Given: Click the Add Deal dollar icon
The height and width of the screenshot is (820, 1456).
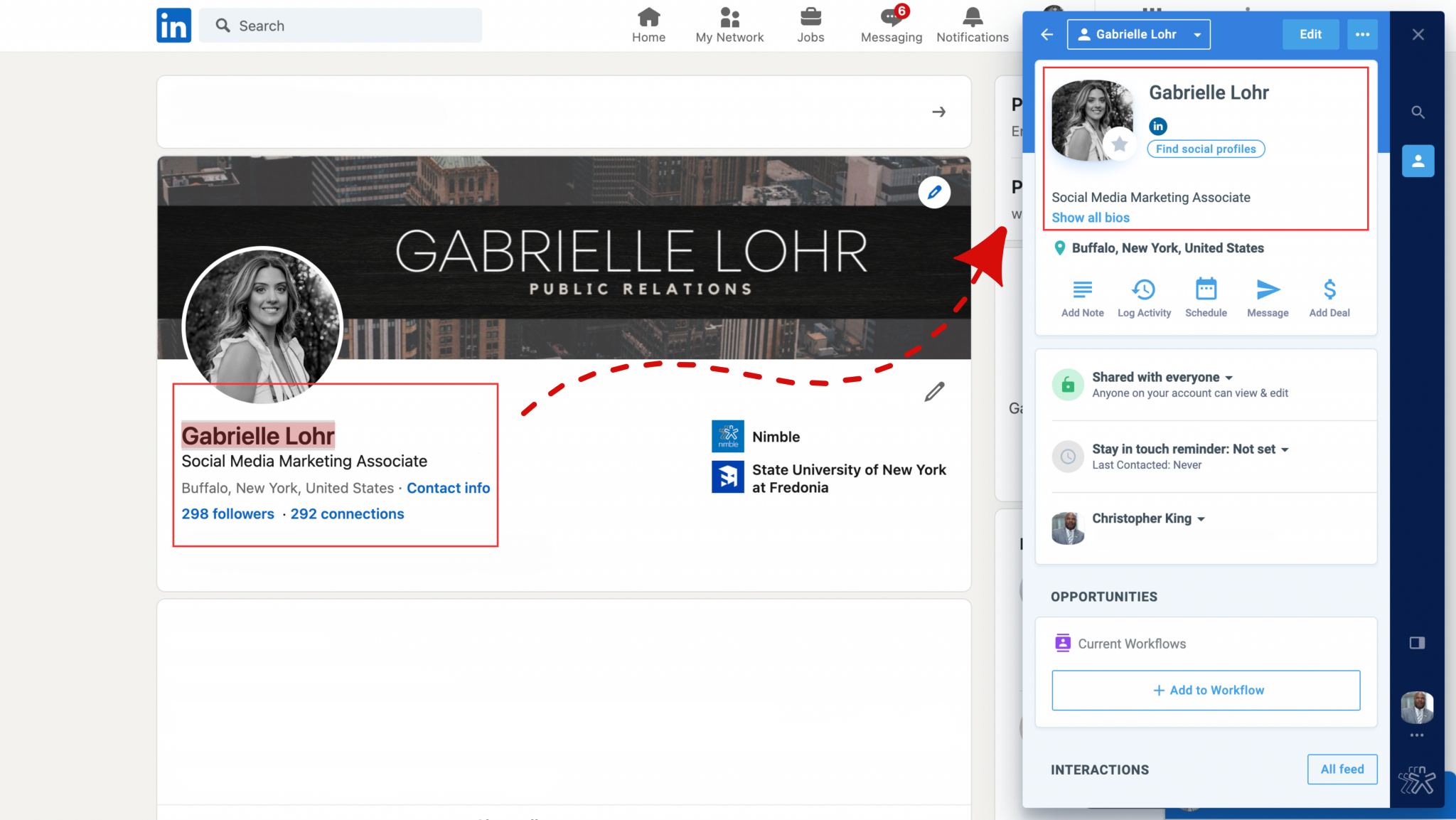Looking at the screenshot, I should coord(1329,289).
